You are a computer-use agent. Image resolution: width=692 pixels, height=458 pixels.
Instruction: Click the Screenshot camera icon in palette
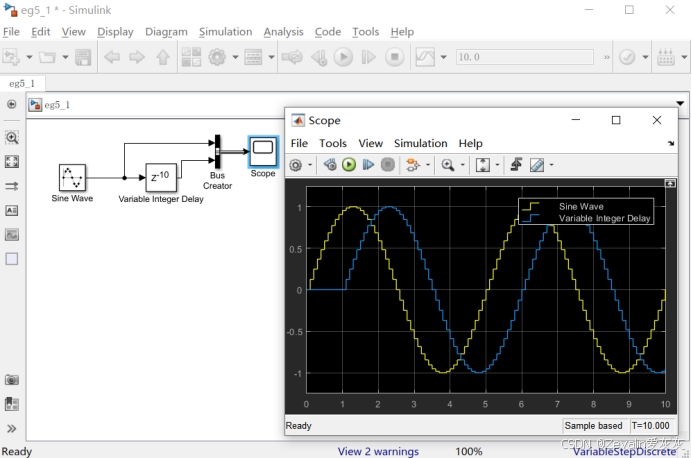[12, 380]
